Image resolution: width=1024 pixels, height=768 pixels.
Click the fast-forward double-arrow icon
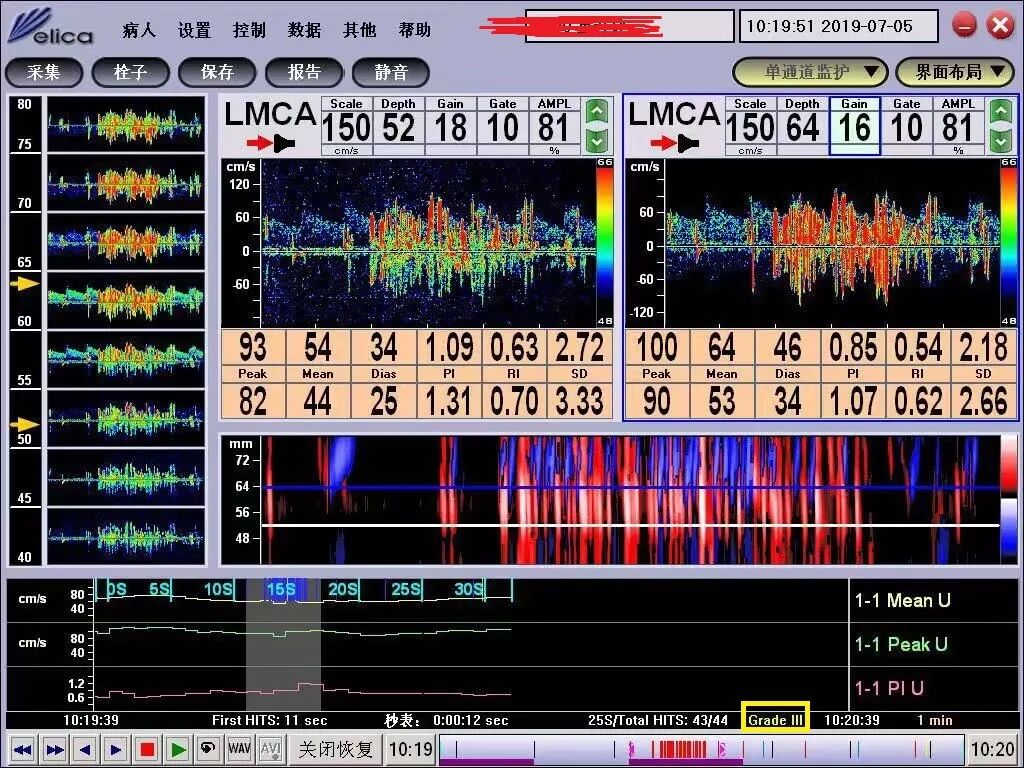pyautogui.click(x=55, y=748)
